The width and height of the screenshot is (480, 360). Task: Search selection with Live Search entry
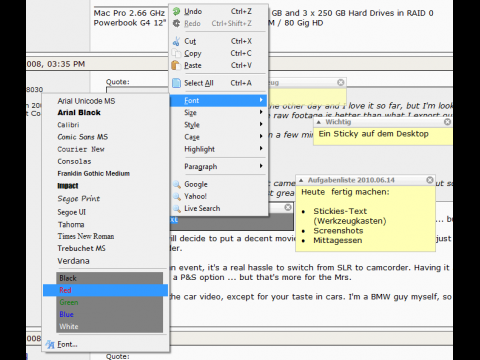(219, 208)
